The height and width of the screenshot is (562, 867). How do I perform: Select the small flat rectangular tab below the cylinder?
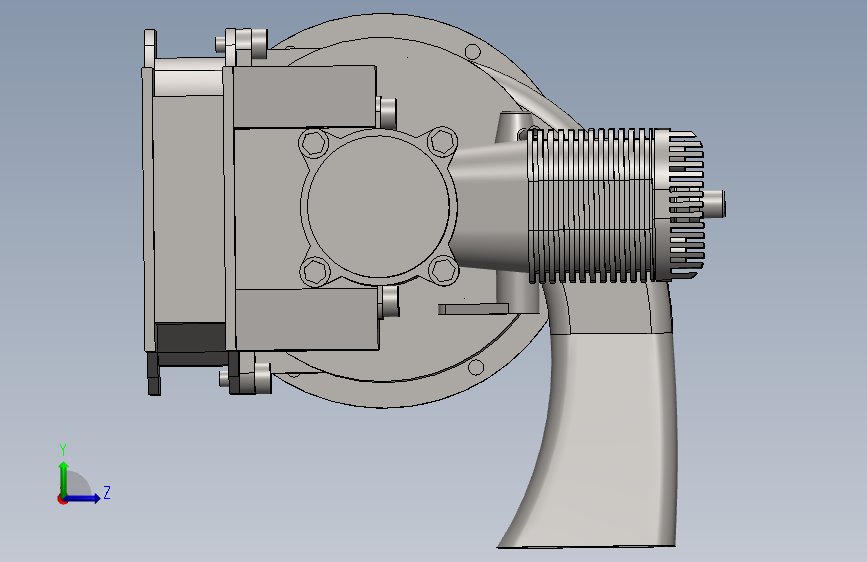point(473,309)
